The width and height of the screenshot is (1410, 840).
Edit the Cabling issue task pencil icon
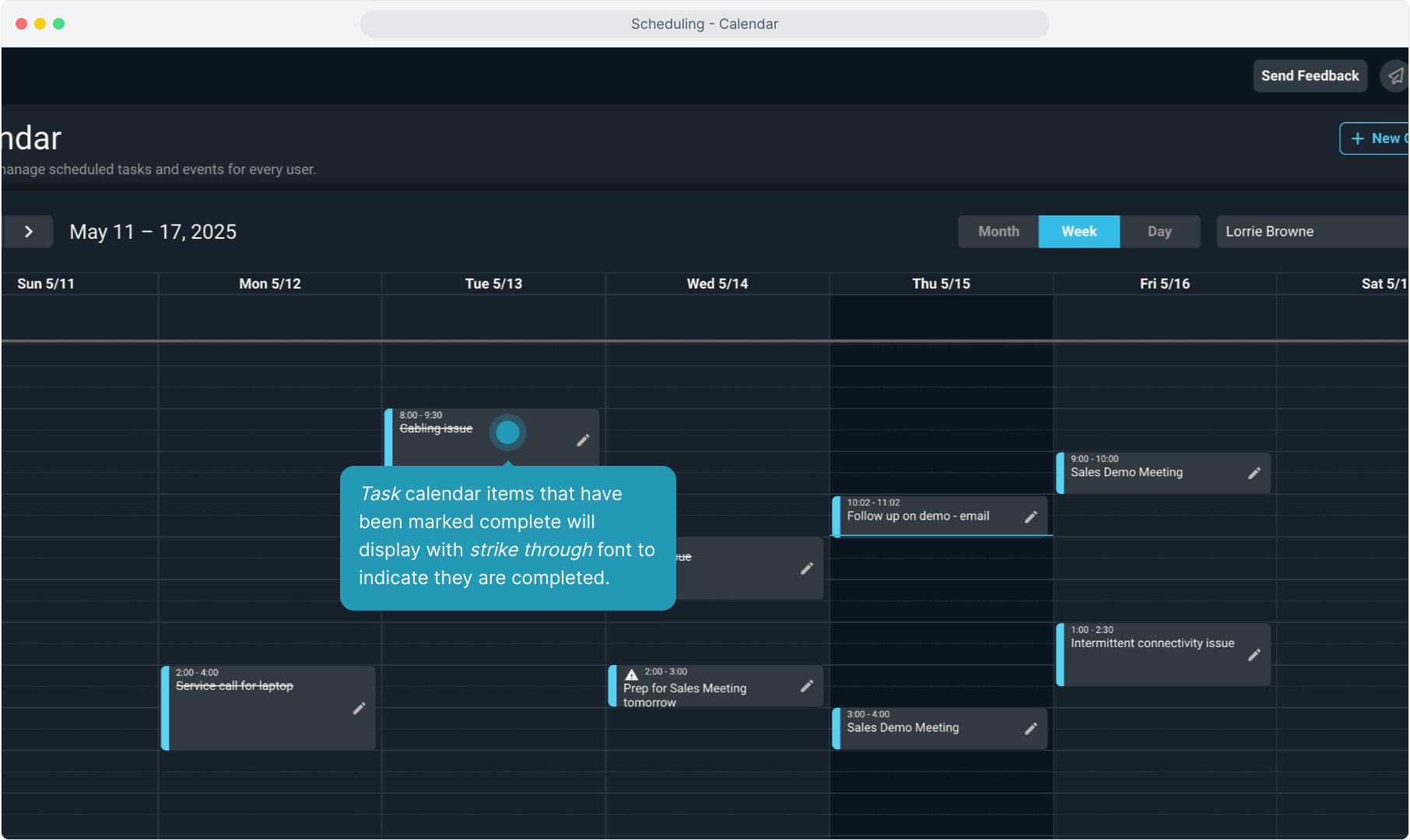point(583,440)
